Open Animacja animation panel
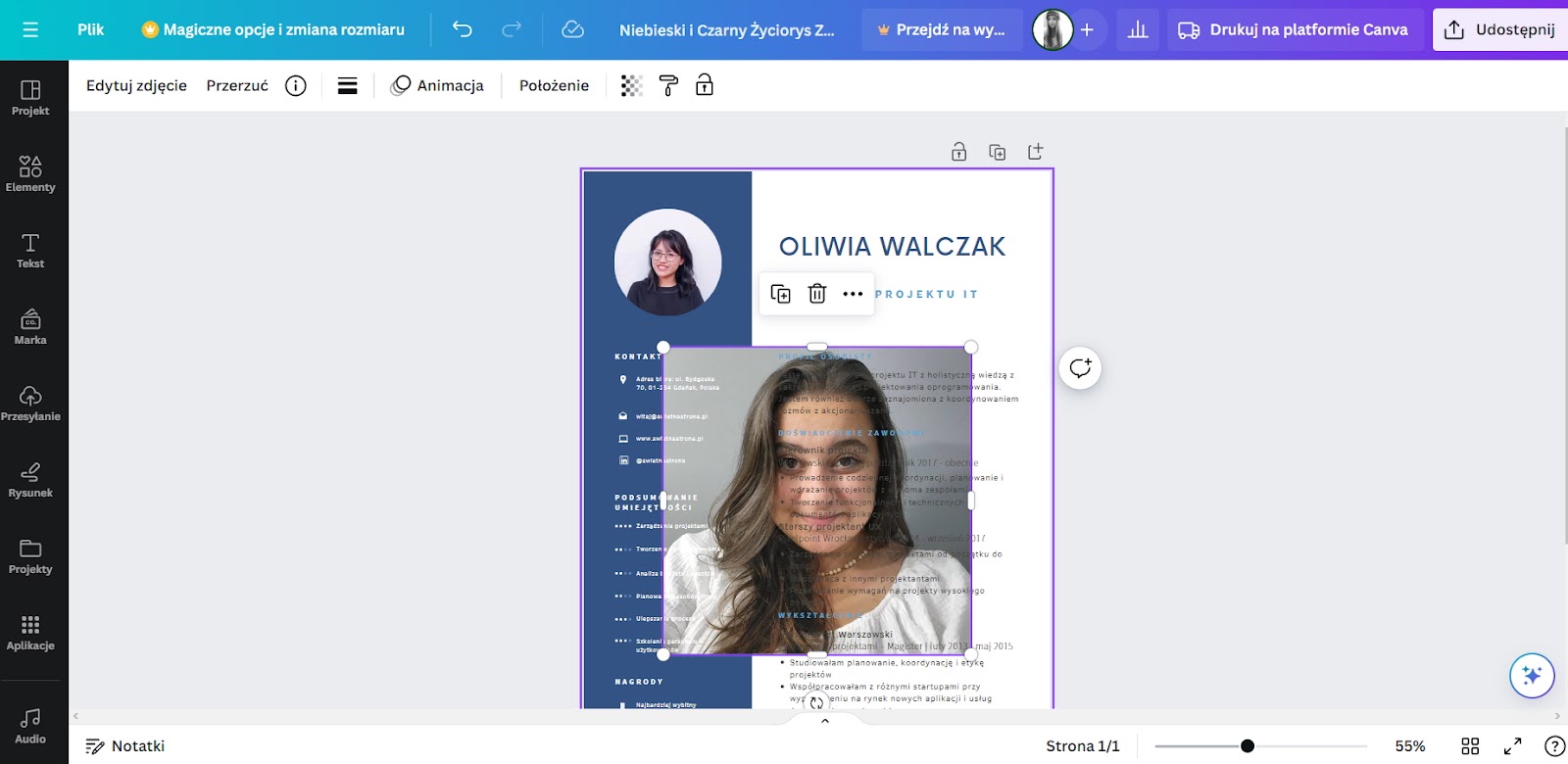 pyautogui.click(x=437, y=85)
